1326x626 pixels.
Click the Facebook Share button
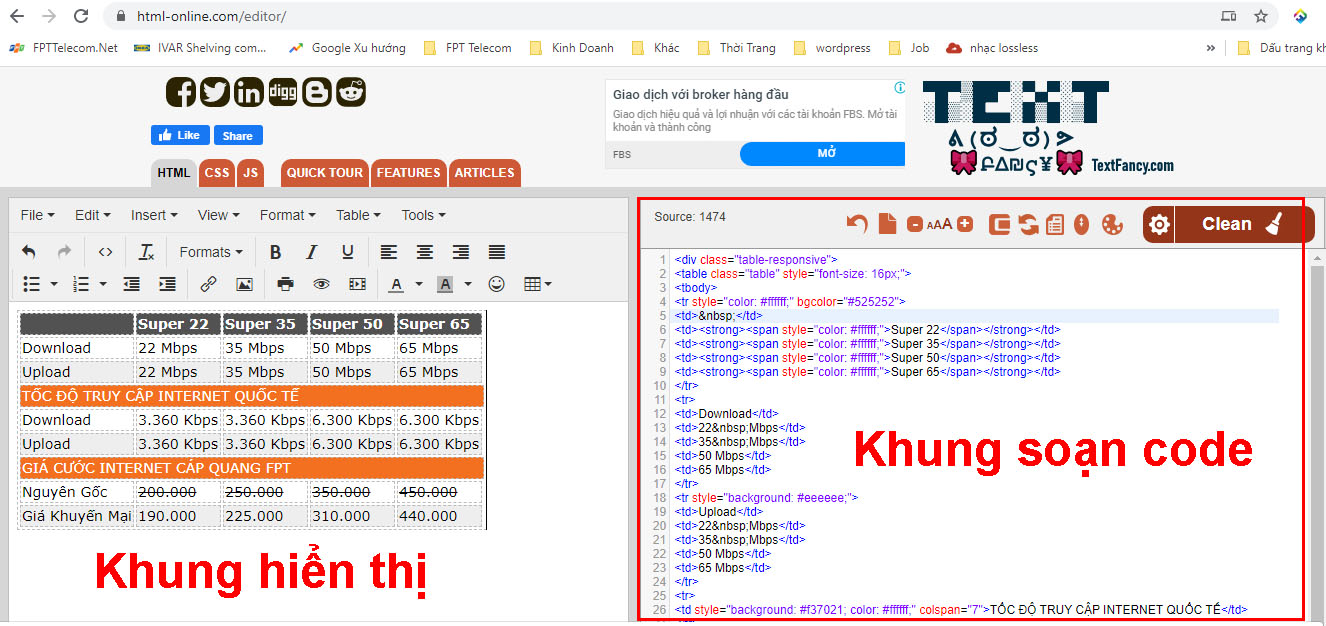coord(237,135)
